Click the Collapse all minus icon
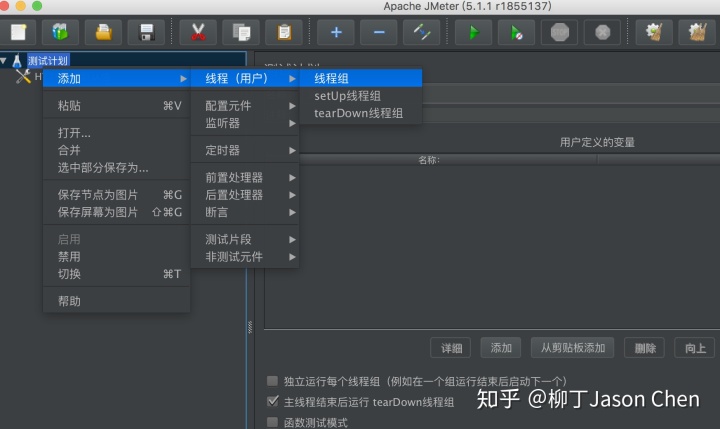Viewport: 720px width, 429px height. [379, 32]
